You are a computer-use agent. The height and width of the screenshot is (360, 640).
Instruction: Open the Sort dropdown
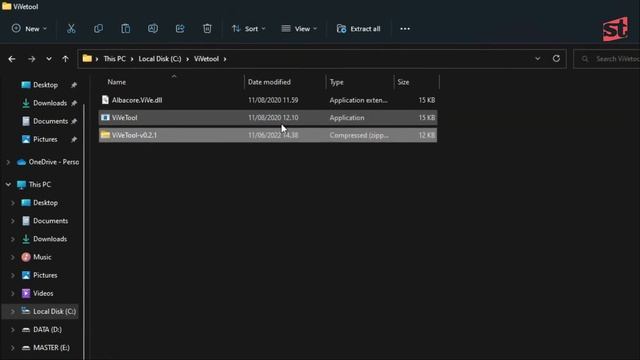tap(249, 29)
